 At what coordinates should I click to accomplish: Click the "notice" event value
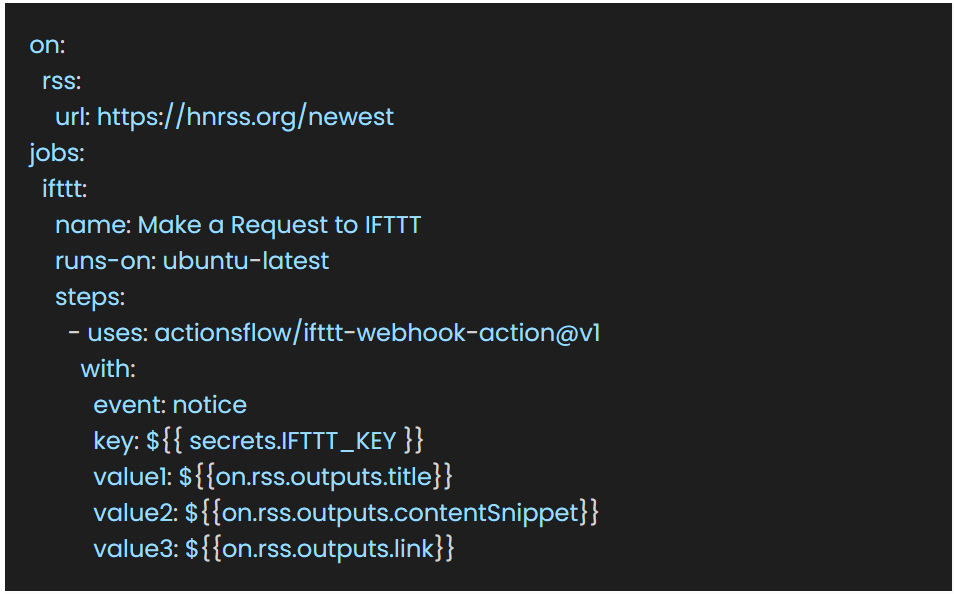point(210,405)
